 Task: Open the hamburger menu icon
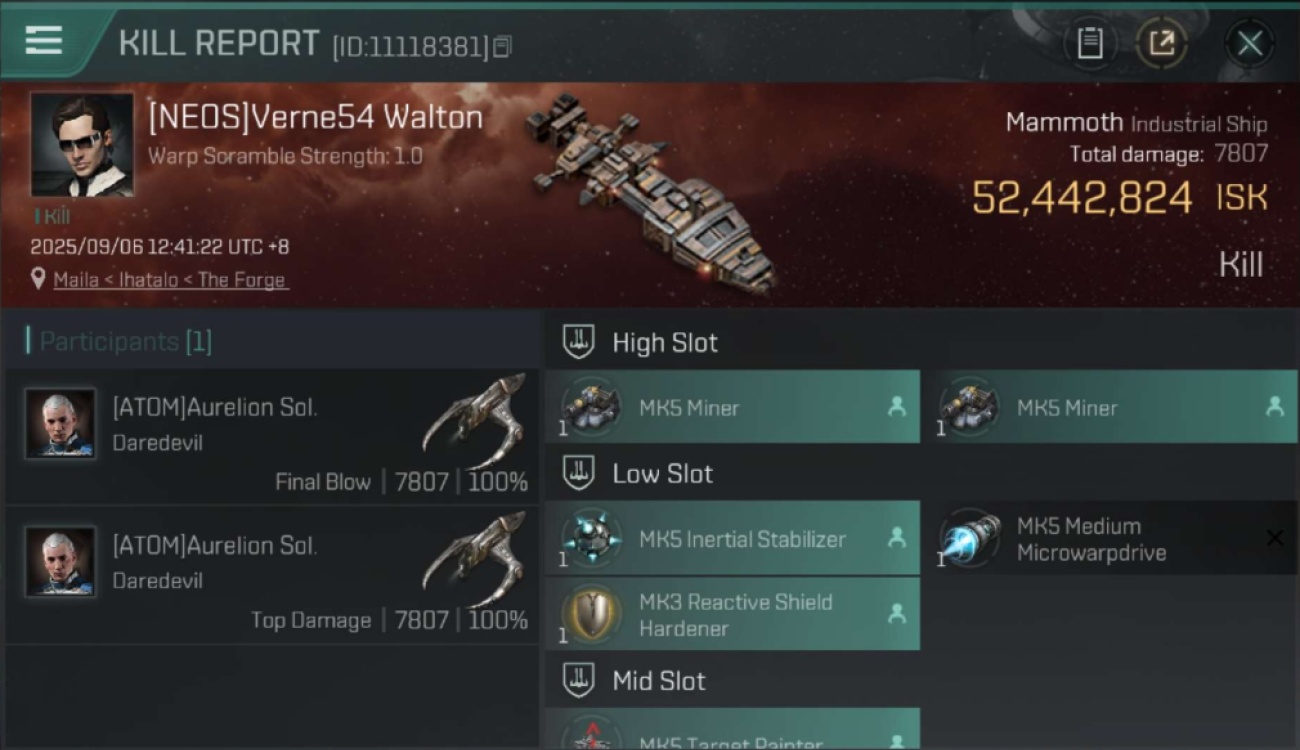(44, 41)
